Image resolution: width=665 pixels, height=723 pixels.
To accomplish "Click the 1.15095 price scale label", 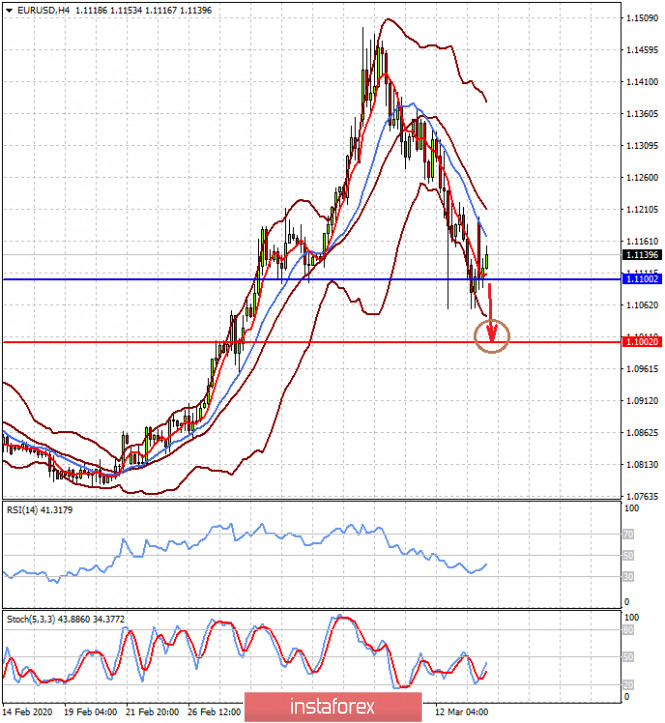I will point(638,19).
